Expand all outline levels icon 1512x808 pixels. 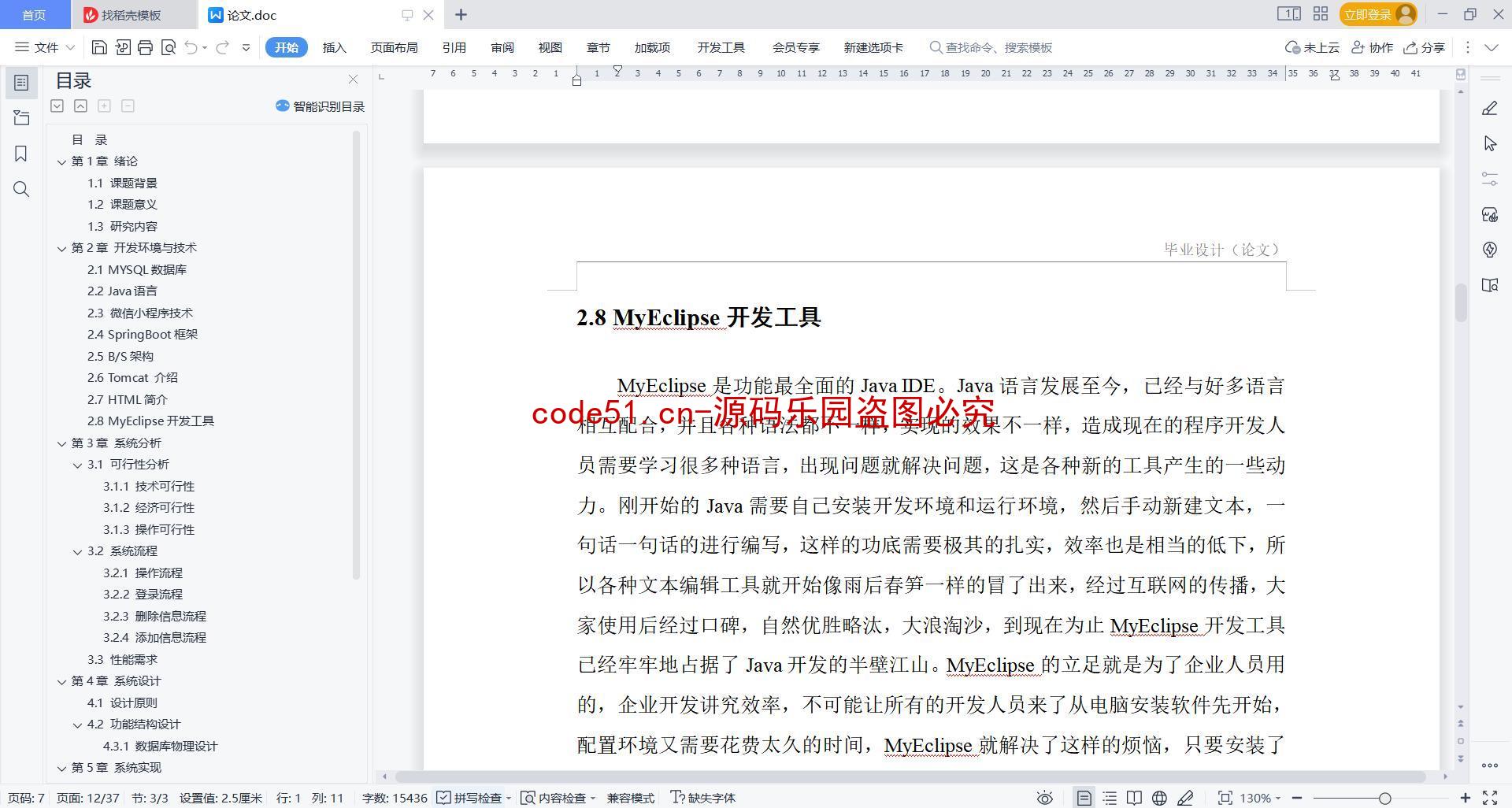57,106
